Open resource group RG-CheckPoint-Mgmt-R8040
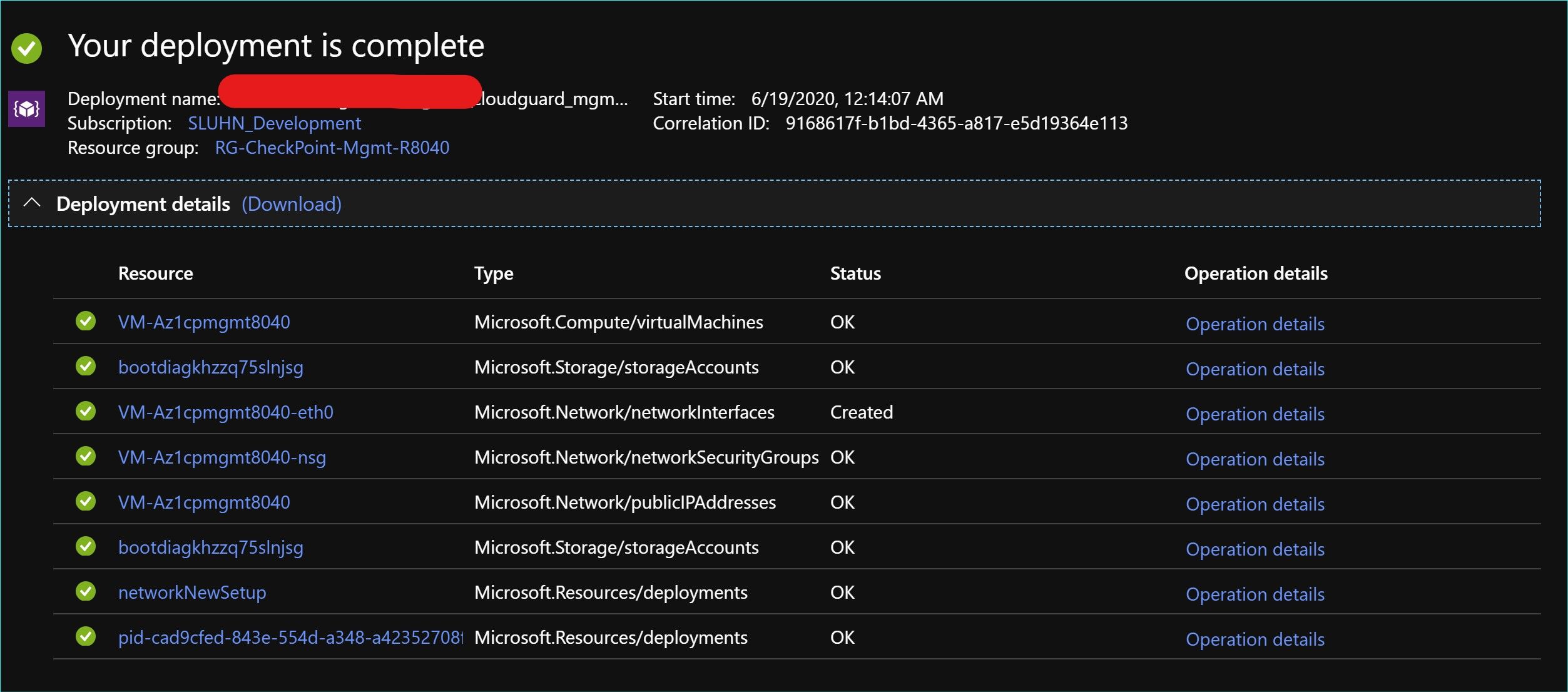The image size is (1568, 692). [332, 148]
